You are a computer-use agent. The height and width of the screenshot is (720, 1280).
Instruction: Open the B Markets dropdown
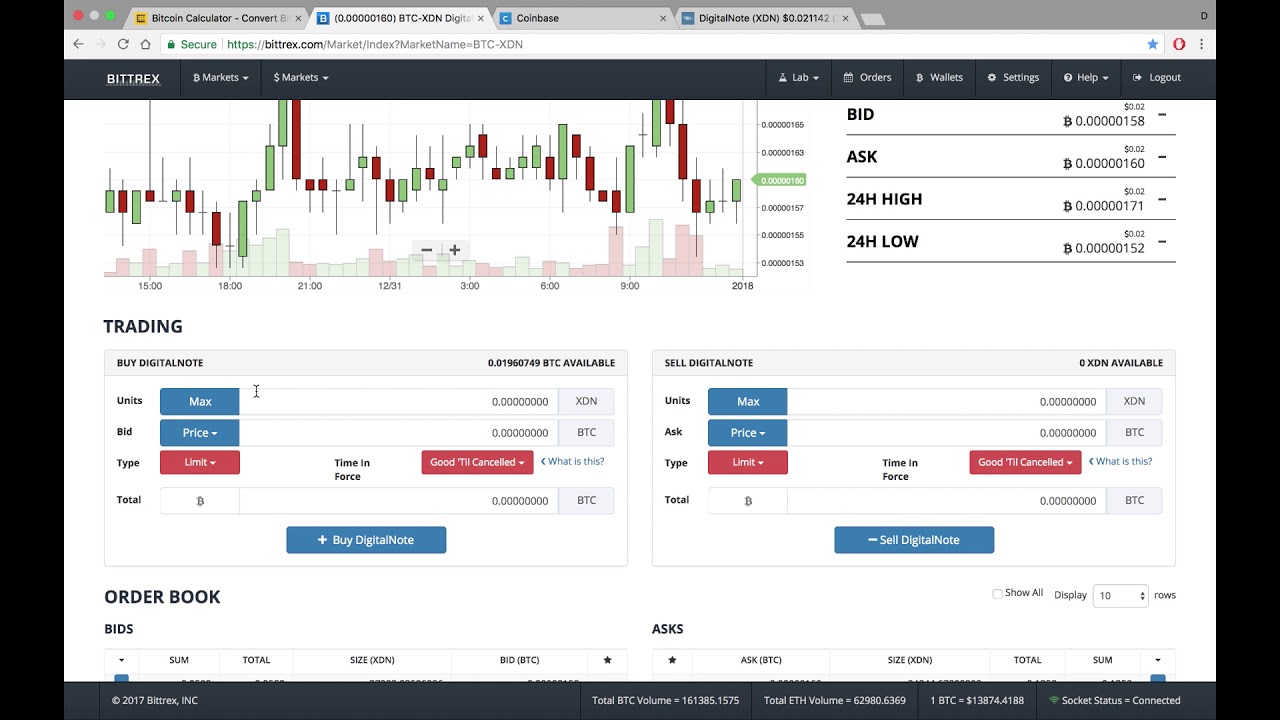coord(220,78)
